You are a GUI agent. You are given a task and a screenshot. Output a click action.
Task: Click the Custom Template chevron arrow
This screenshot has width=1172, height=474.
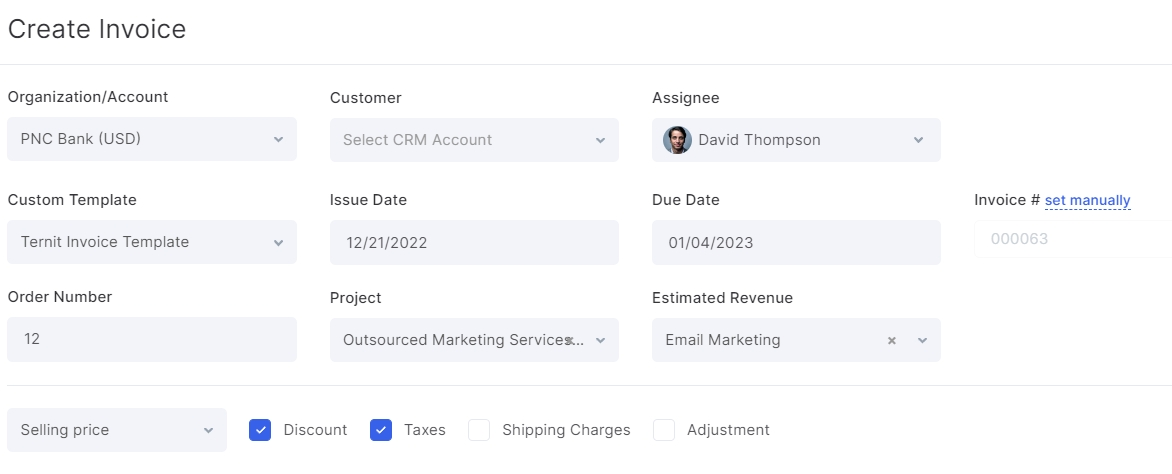tap(278, 243)
